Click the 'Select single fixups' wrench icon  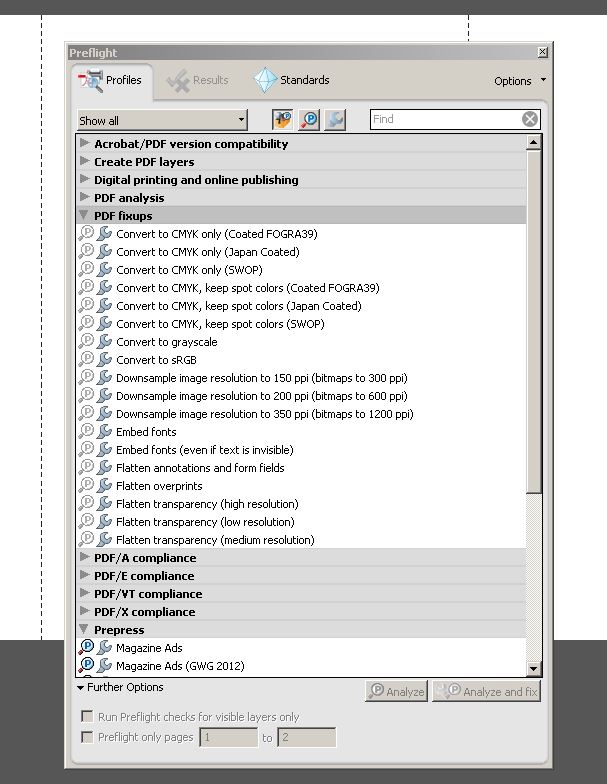click(x=335, y=120)
